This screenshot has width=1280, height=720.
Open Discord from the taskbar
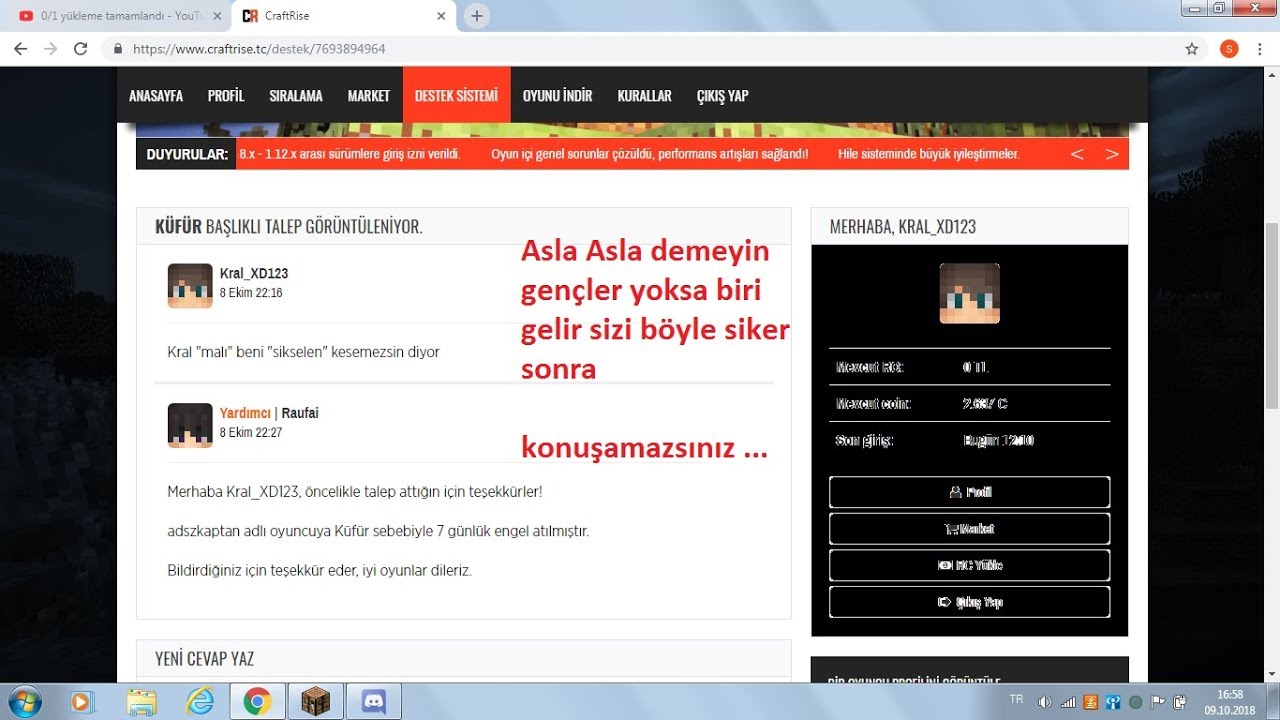(374, 702)
